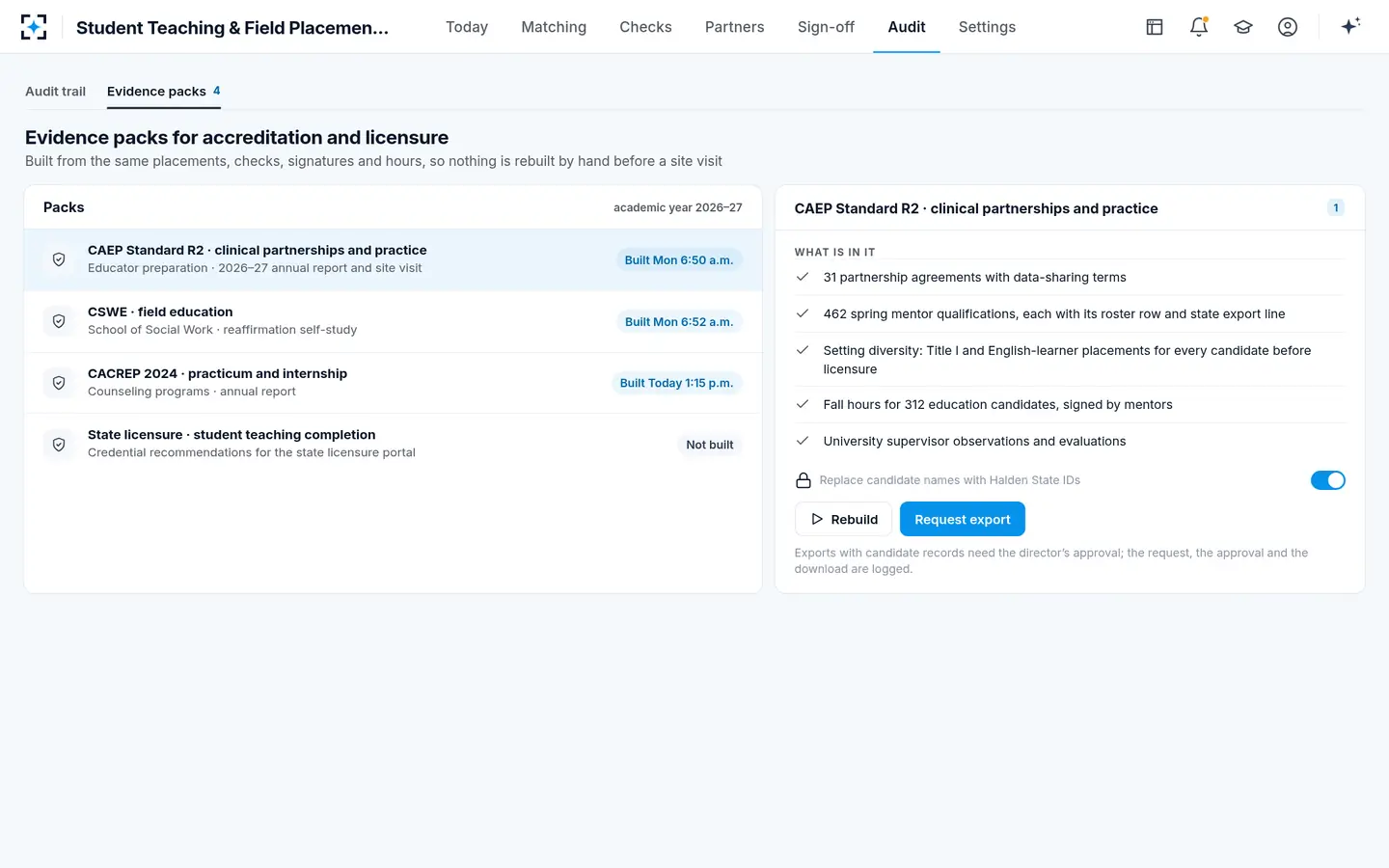Click the Built Mon 6:50 a.m. badge
Image resolution: width=1389 pixels, height=868 pixels.
(679, 259)
